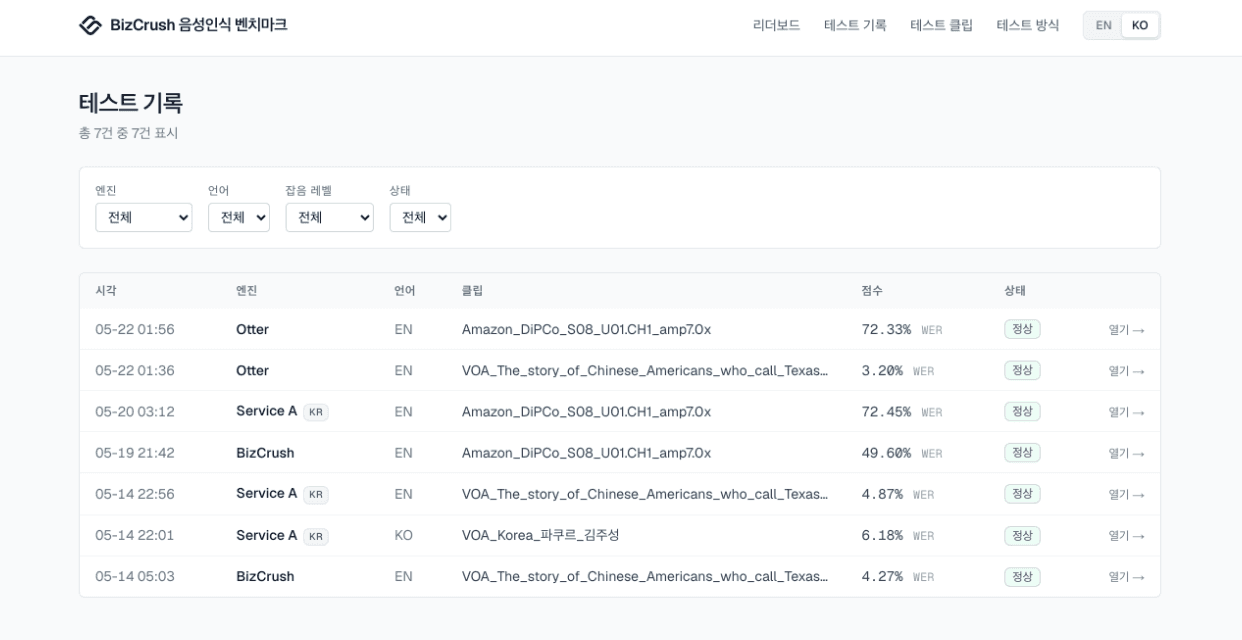Open the 언어 filter dropdown
The height and width of the screenshot is (640, 1242).
239,217
